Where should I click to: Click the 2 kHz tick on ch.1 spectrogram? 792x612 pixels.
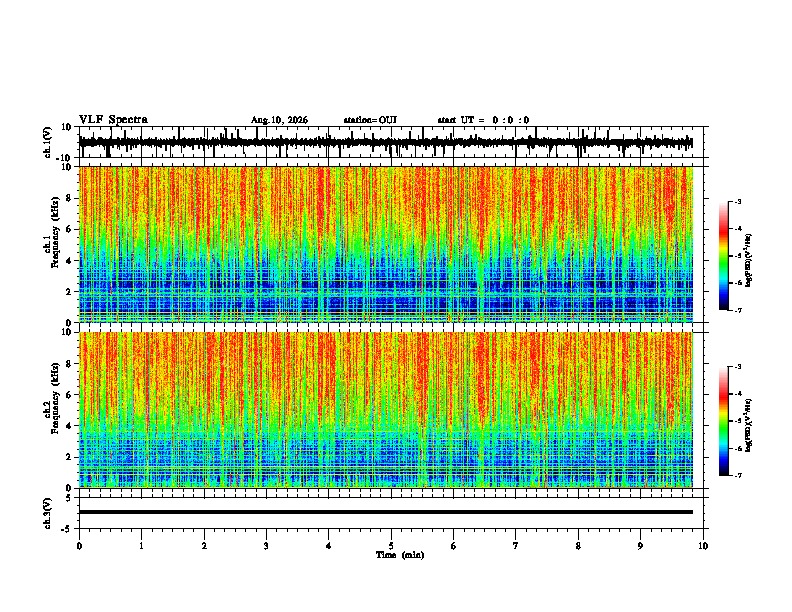click(70, 292)
